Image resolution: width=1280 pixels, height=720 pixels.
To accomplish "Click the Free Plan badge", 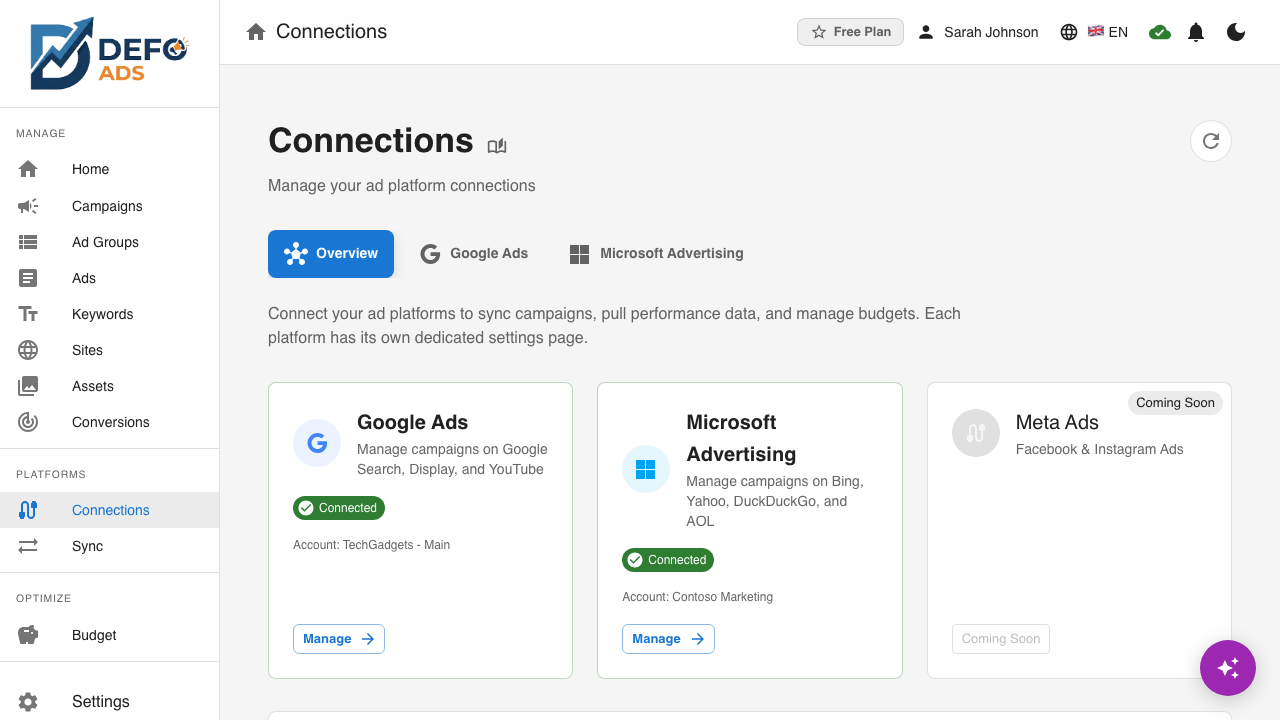I will (850, 32).
